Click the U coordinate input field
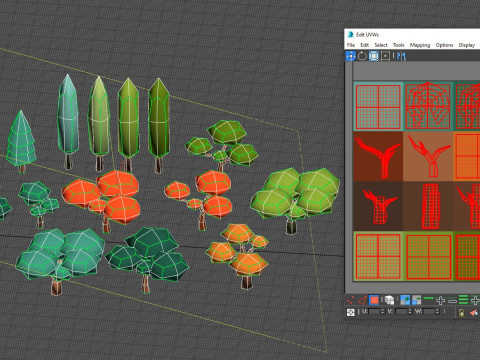This screenshot has height=360, width=480. tap(374, 312)
